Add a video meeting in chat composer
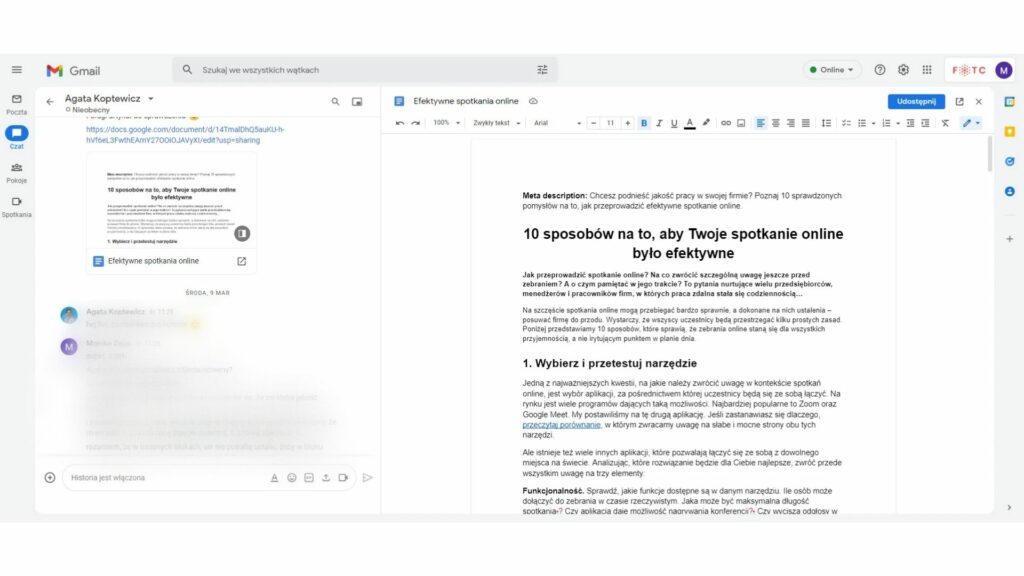 pos(343,477)
